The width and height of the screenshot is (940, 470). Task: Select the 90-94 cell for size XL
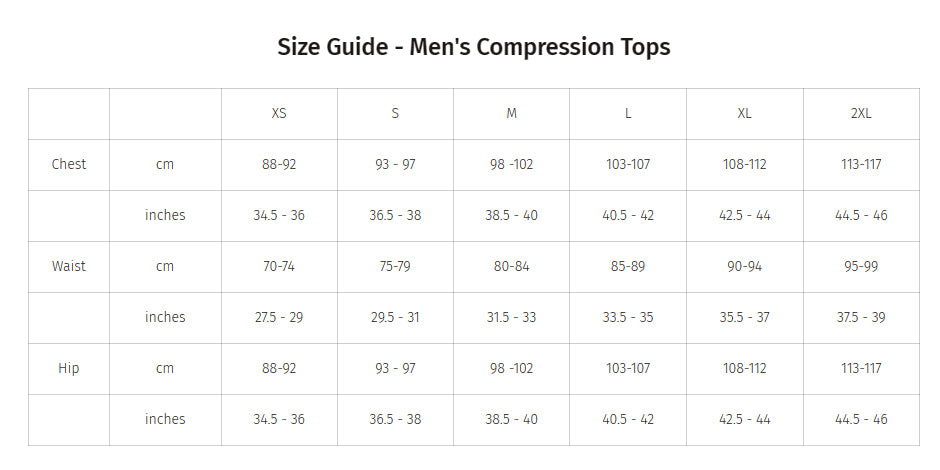coord(744,266)
